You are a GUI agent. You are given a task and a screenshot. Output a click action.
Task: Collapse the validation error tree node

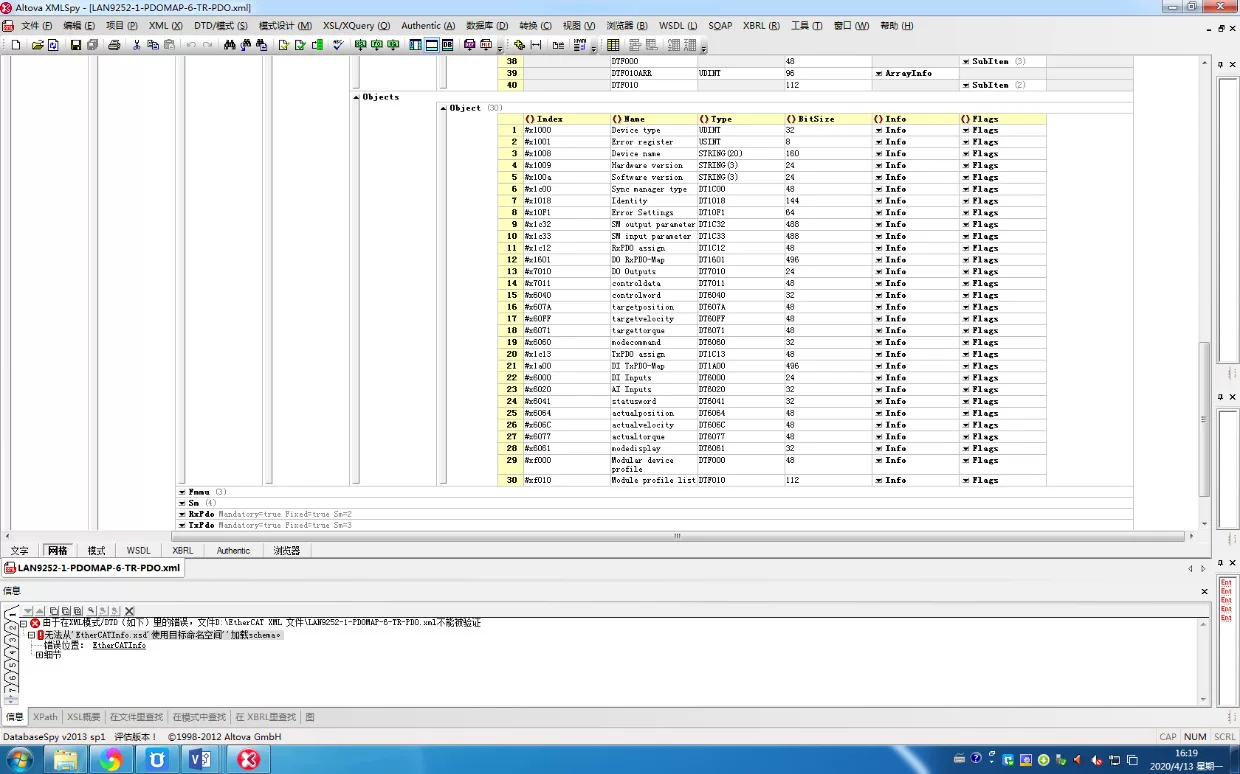coord(23,623)
